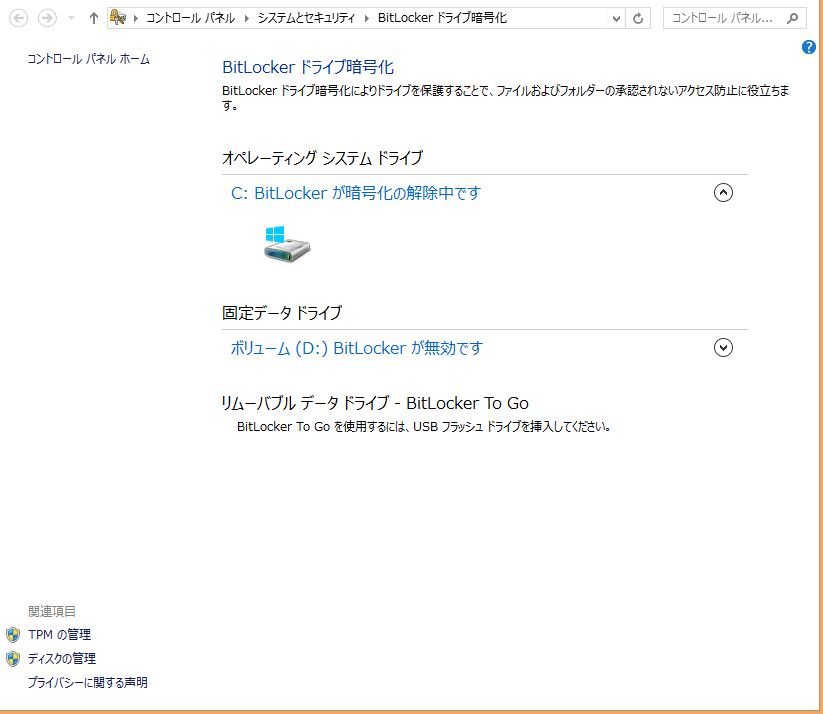Open プライバシーに関する声明 link
The height and width of the screenshot is (714, 823).
tap(88, 682)
